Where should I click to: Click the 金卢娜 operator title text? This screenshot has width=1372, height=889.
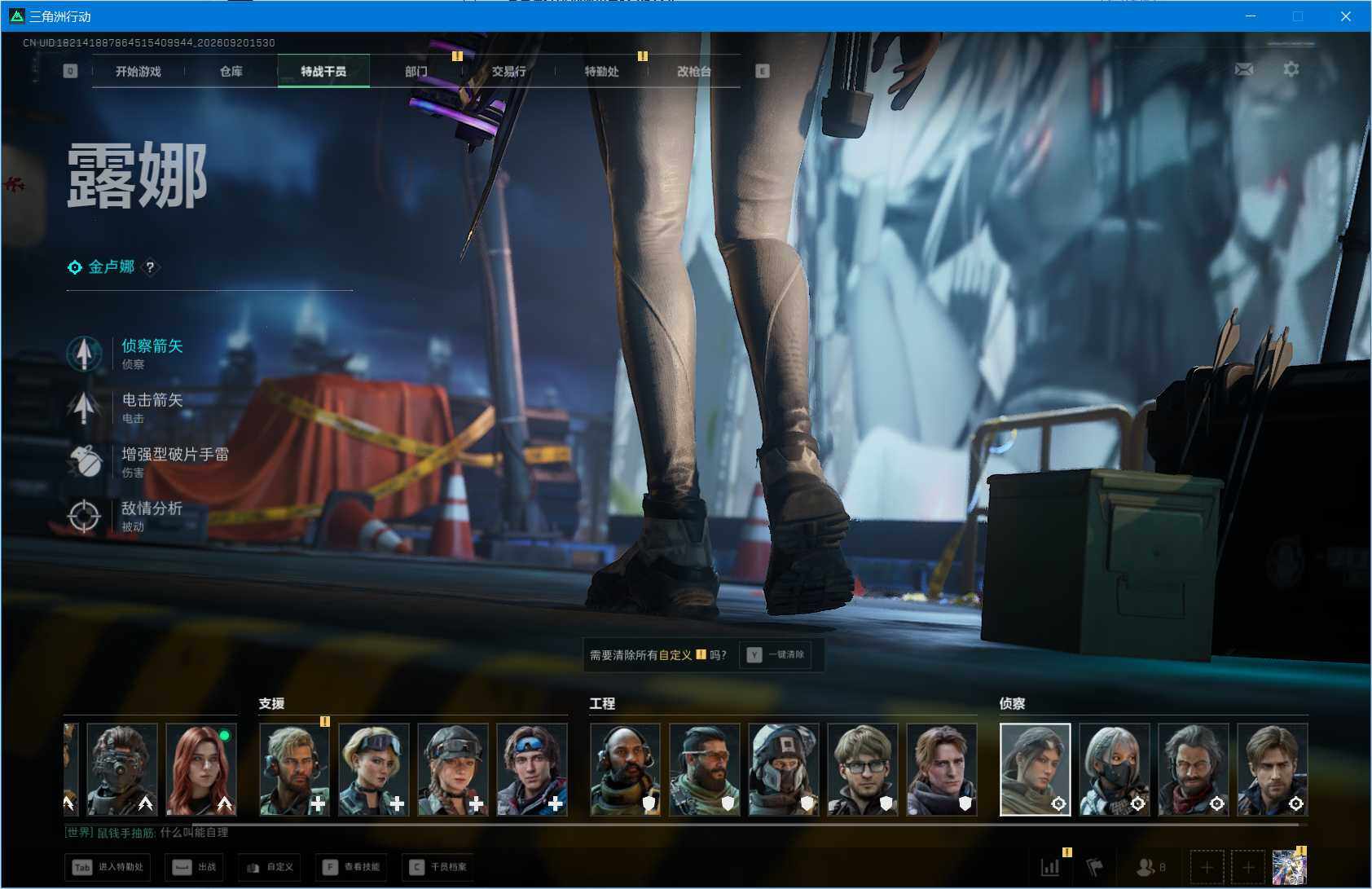pos(112,266)
